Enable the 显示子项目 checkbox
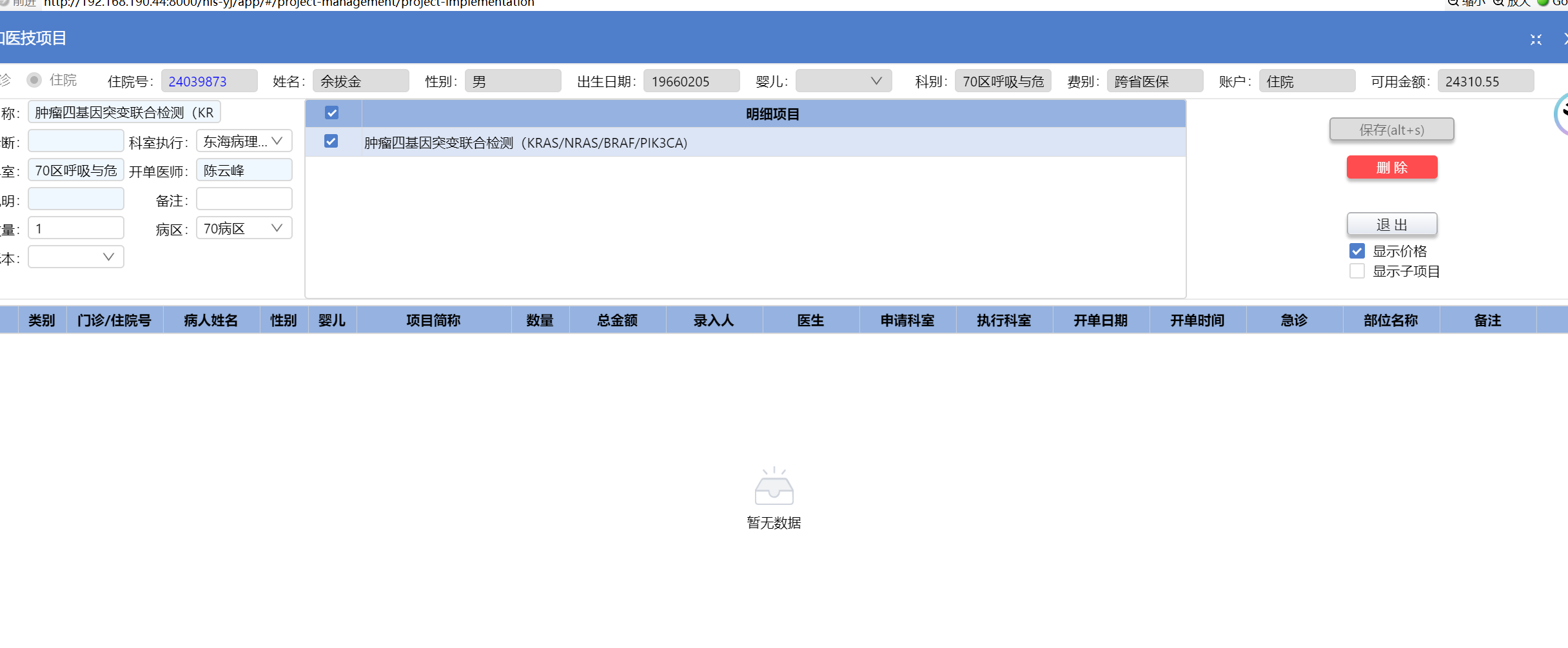The width and height of the screenshot is (1568, 648). coord(1357,271)
